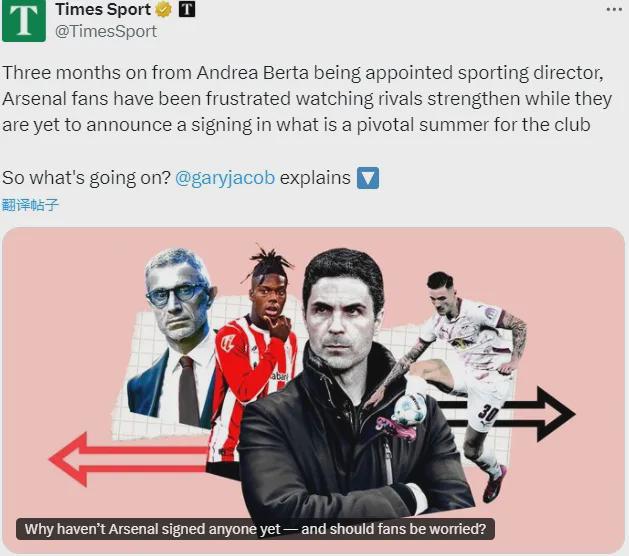Click the football in the card image
629x556 pixels.
409,408
